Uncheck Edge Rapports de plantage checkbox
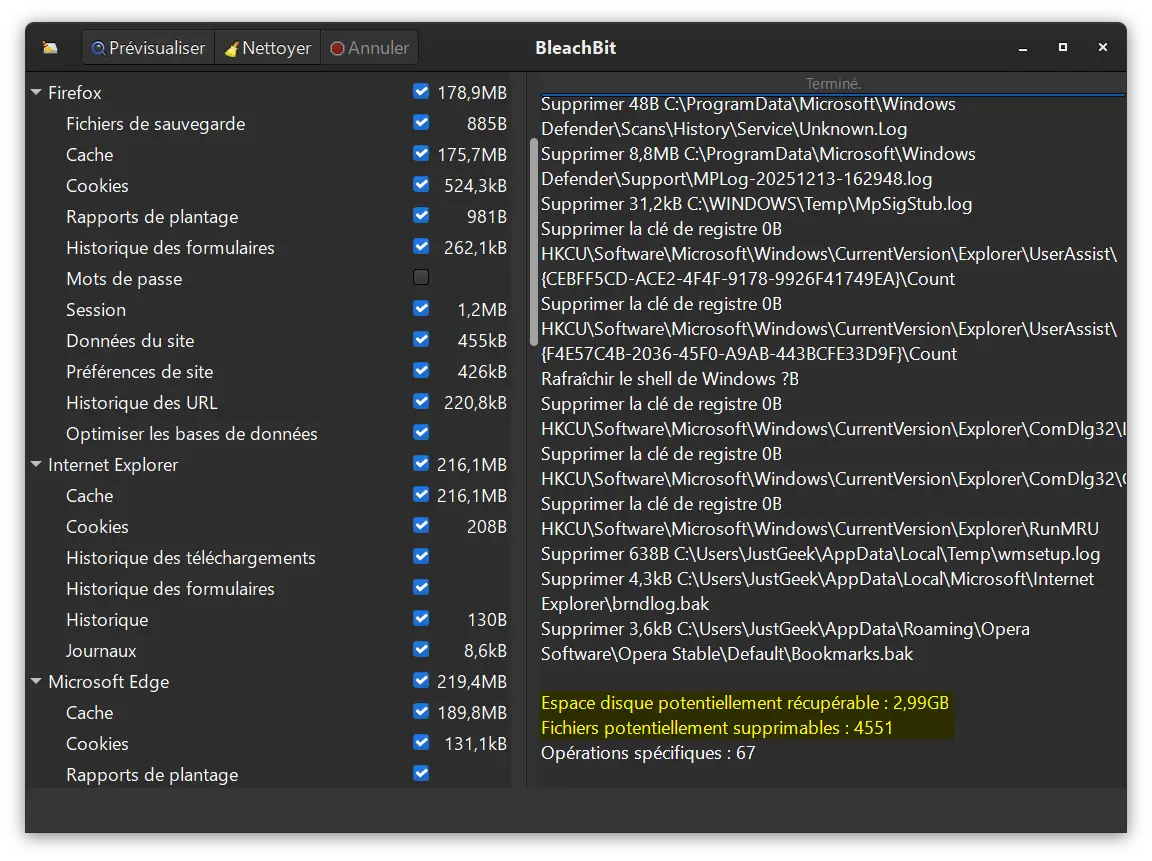 (421, 773)
